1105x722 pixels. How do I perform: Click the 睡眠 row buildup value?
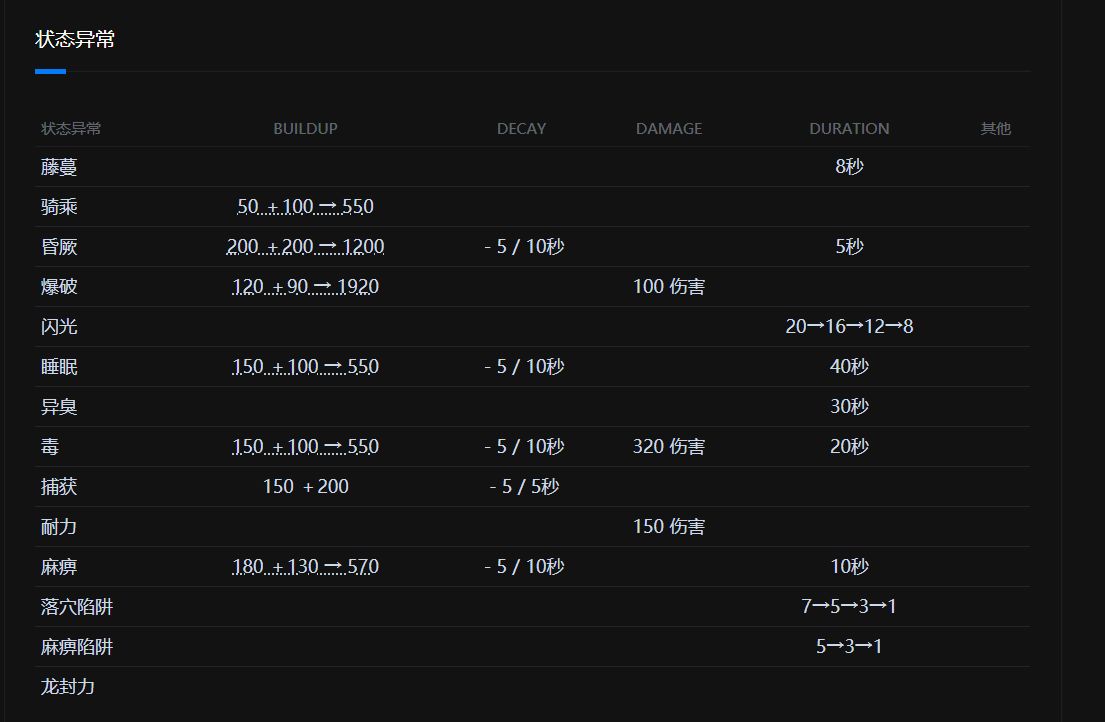click(x=305, y=367)
